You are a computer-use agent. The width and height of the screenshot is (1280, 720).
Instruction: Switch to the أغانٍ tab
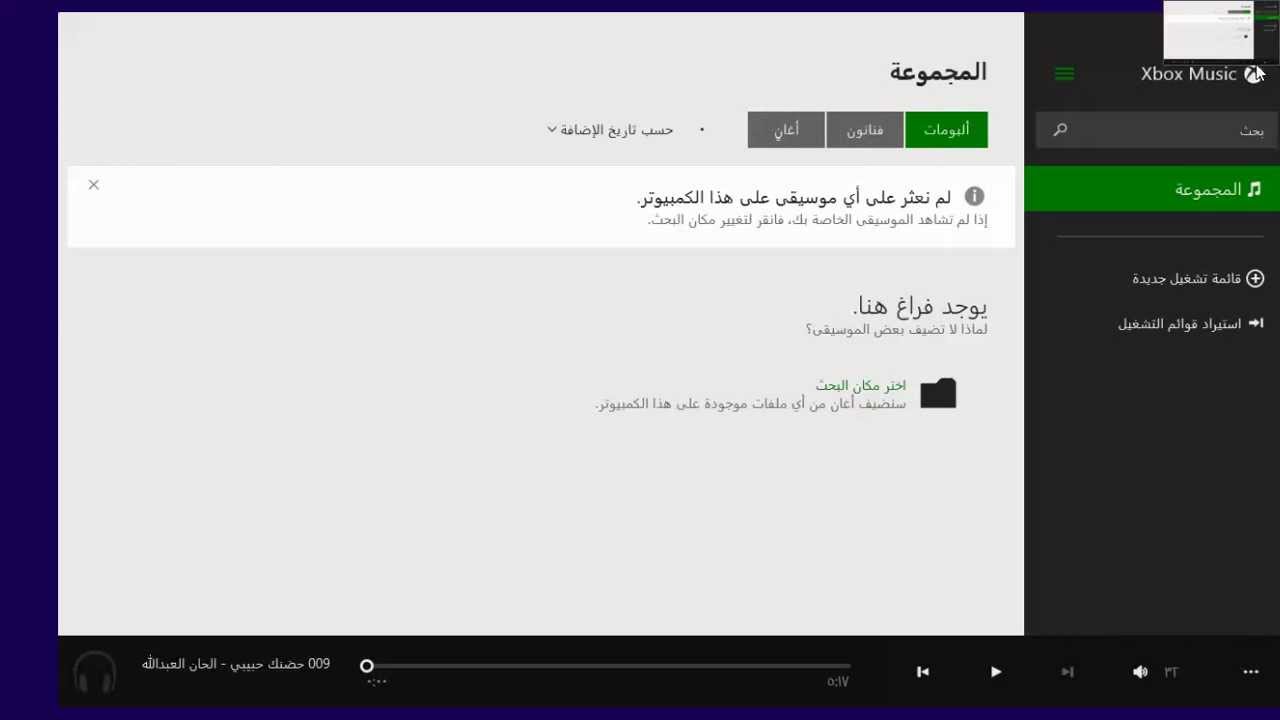(x=786, y=130)
